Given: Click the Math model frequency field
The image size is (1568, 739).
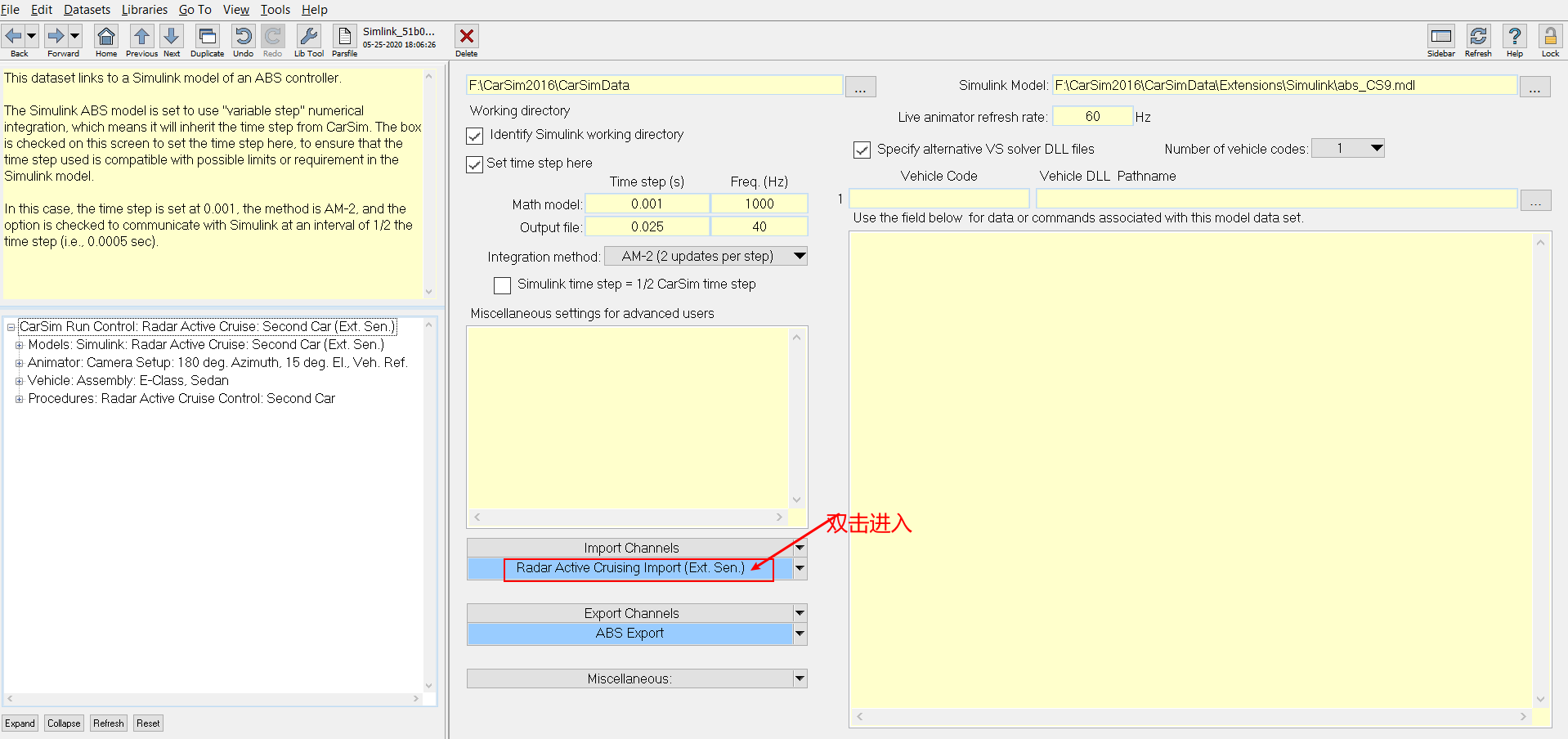Looking at the screenshot, I should [x=759, y=204].
